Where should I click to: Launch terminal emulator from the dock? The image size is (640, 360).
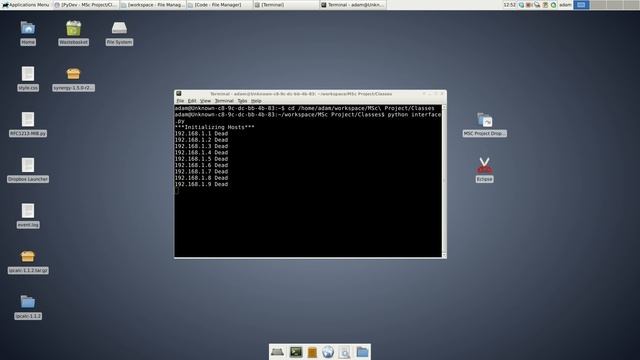(x=296, y=352)
